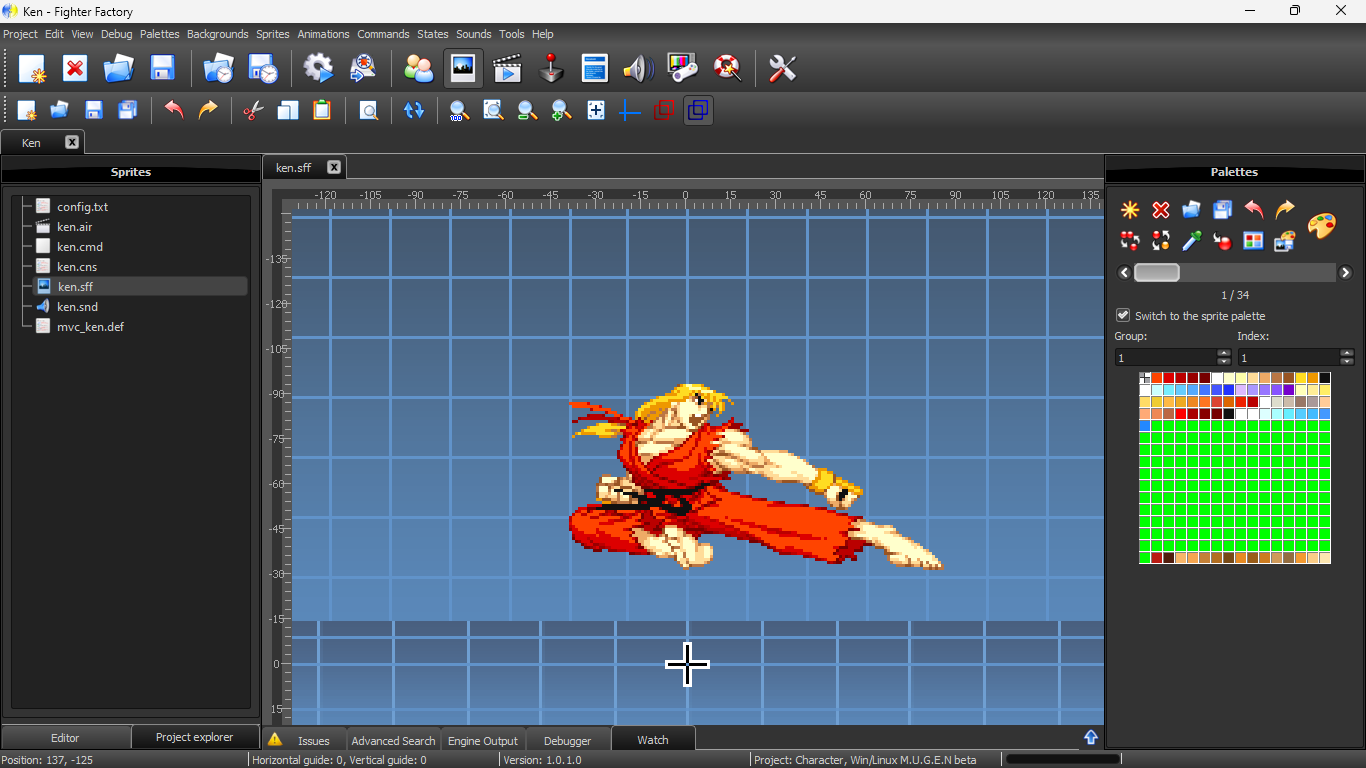Image resolution: width=1366 pixels, height=768 pixels.
Task: Increase the Group value with up arrow
Action: (1224, 353)
